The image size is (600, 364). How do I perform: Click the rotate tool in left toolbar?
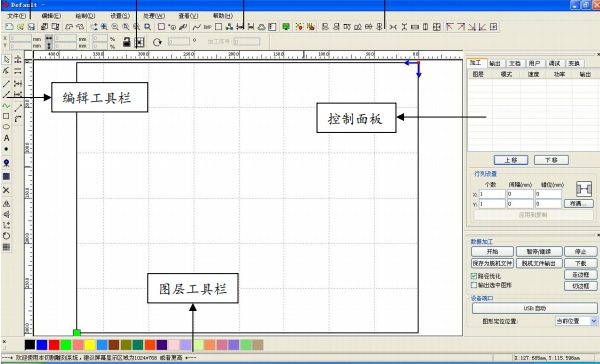click(x=6, y=236)
